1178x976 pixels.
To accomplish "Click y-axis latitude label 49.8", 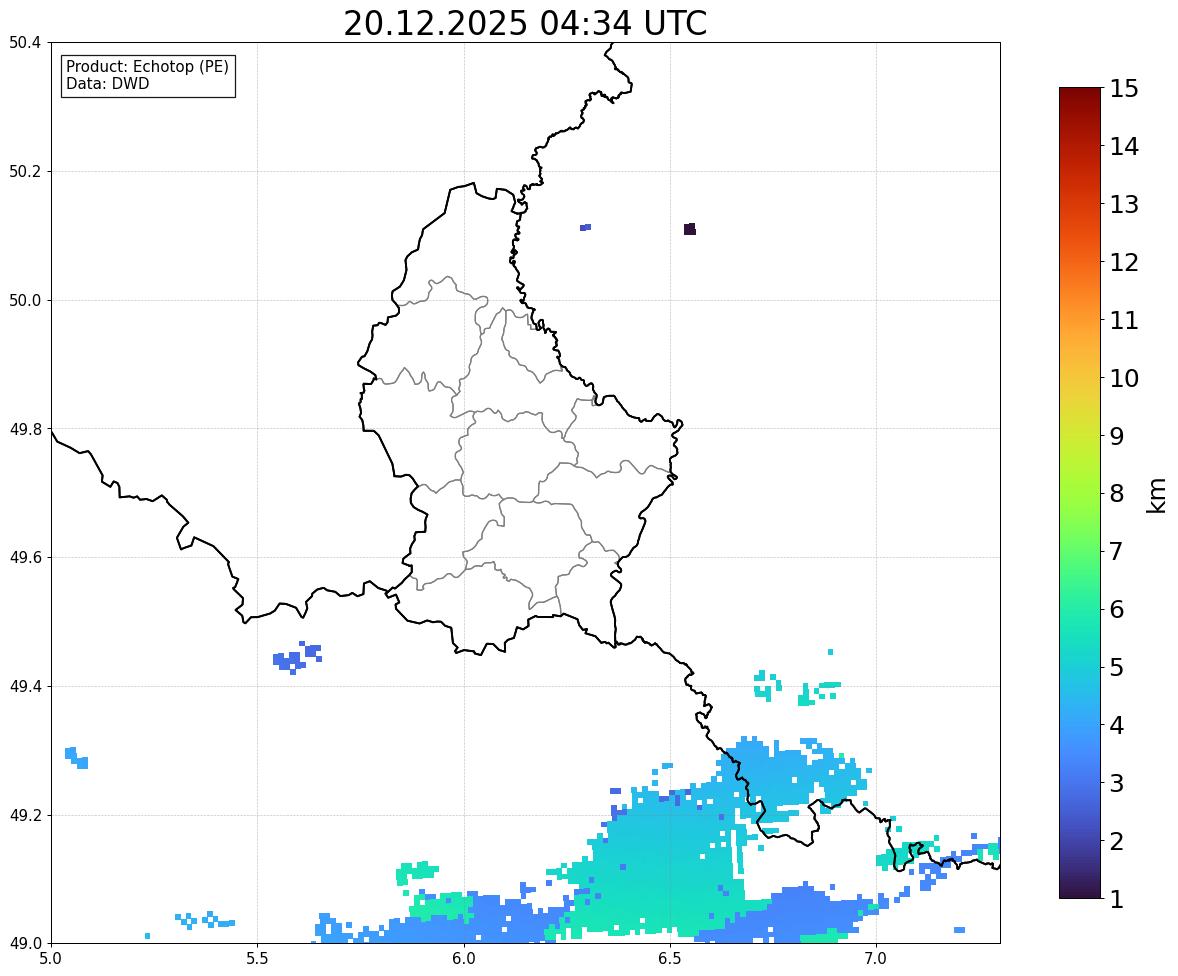I will point(25,429).
